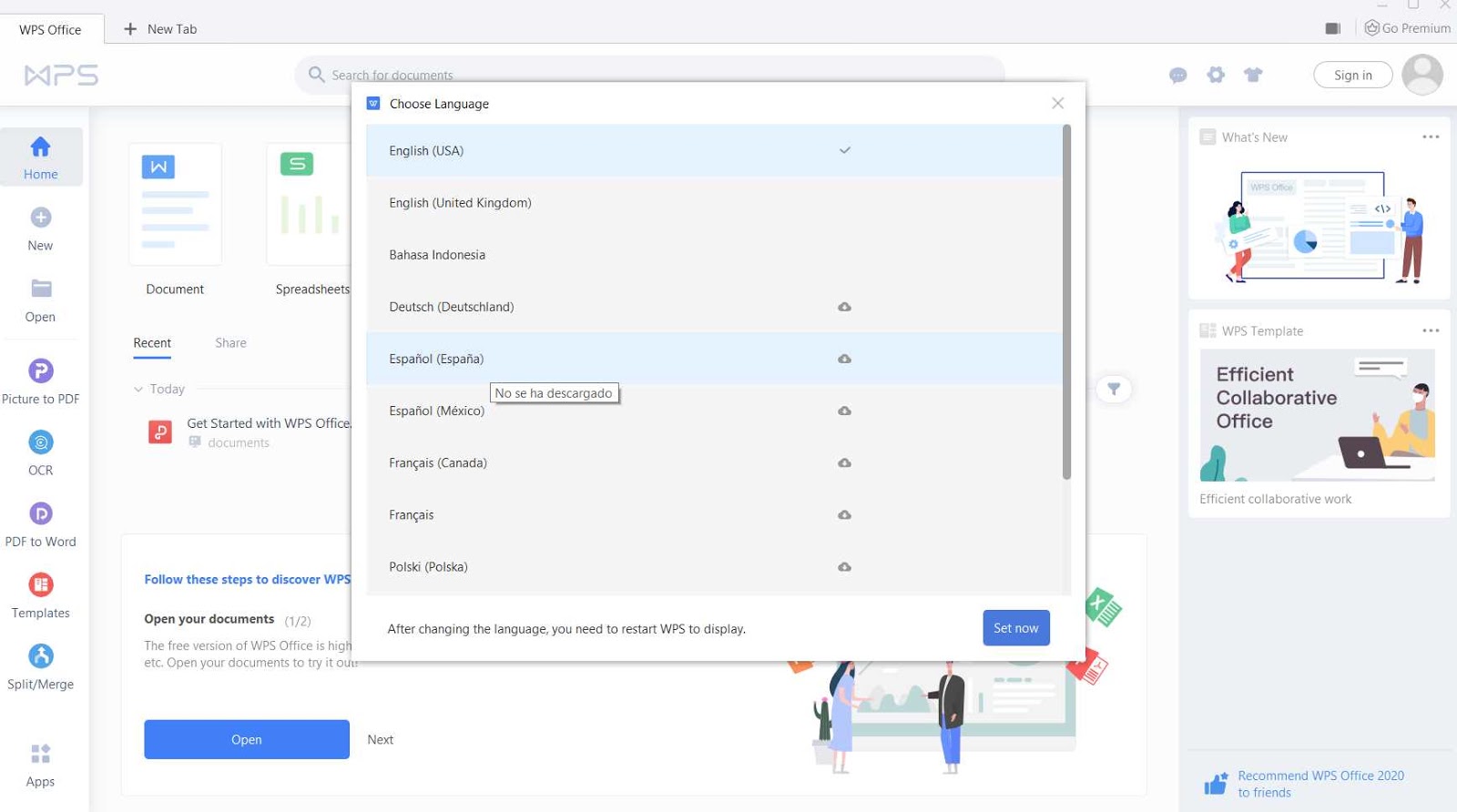This screenshot has width=1457, height=812.
Task: Switch to the Recent tab
Action: (152, 343)
